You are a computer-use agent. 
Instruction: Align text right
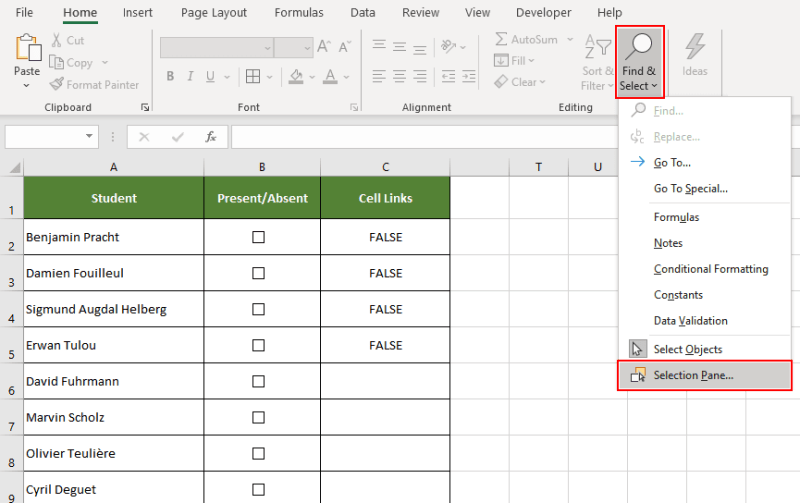[420, 77]
